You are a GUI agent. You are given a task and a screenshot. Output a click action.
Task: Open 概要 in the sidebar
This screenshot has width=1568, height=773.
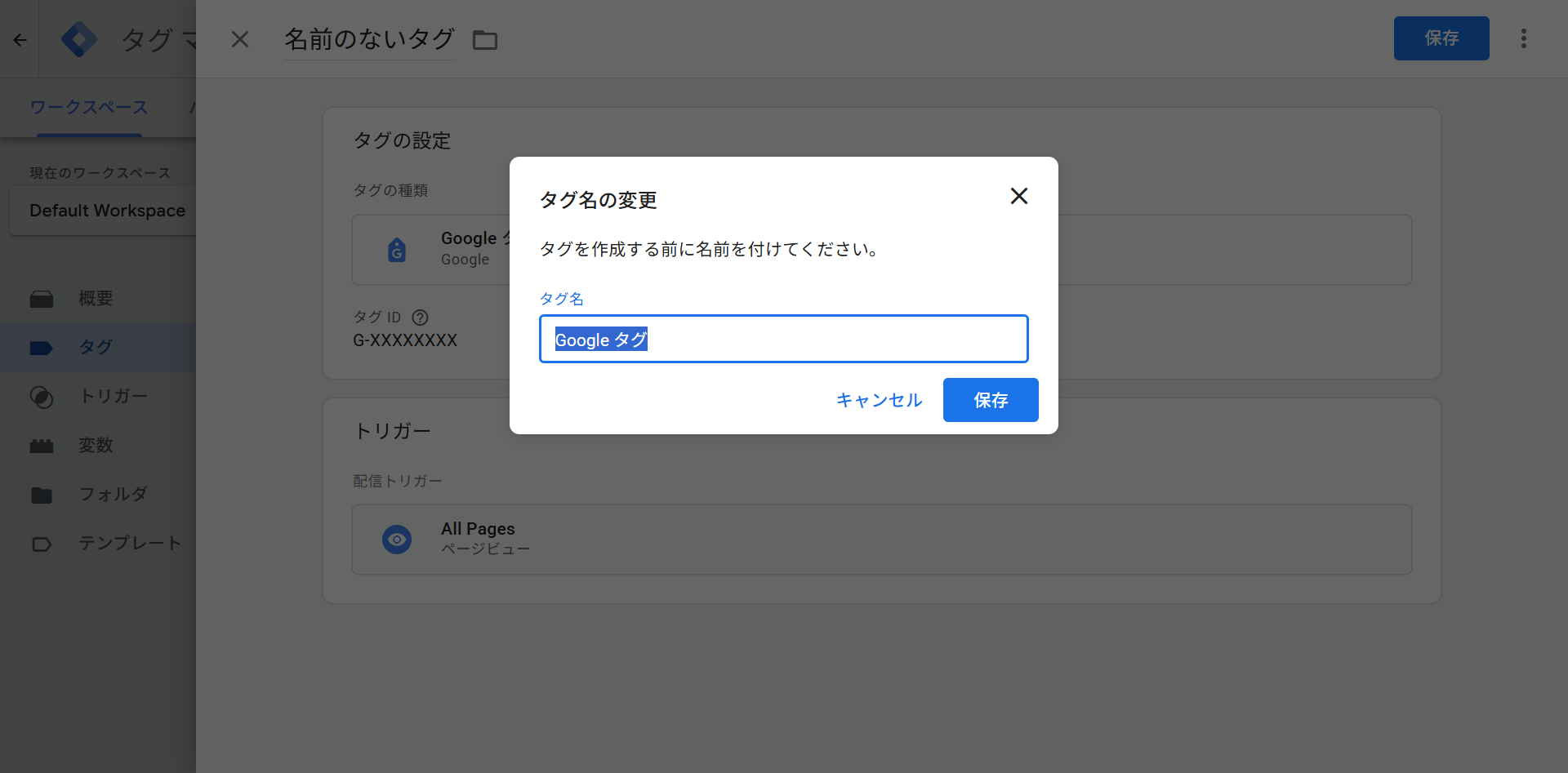95,299
